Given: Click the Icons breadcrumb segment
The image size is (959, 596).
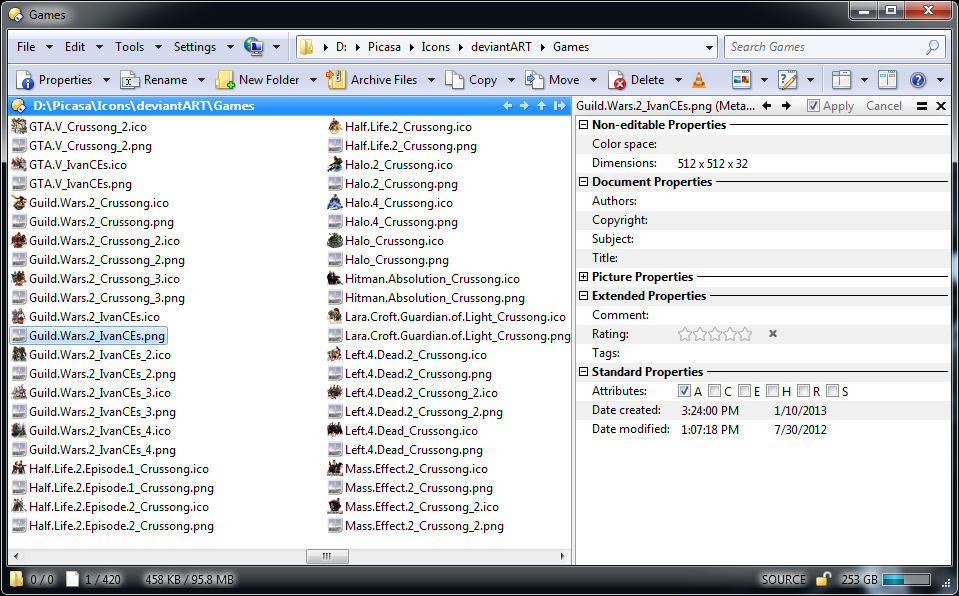Looking at the screenshot, I should click(x=435, y=47).
